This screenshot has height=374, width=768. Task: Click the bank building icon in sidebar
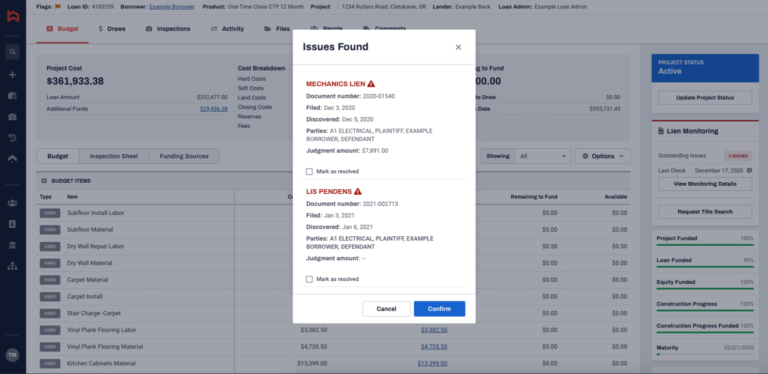click(x=13, y=245)
